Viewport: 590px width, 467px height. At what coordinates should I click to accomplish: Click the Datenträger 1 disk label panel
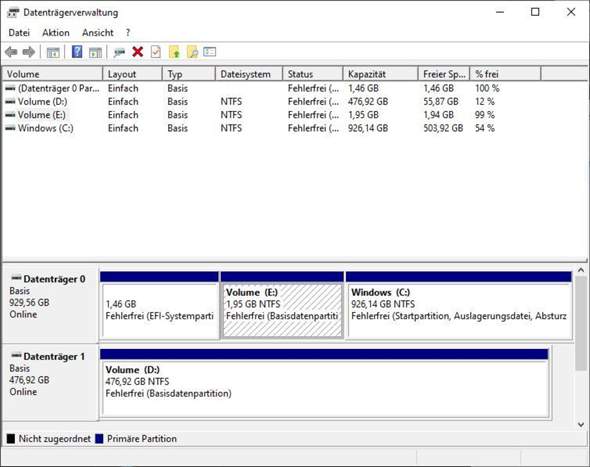point(50,382)
